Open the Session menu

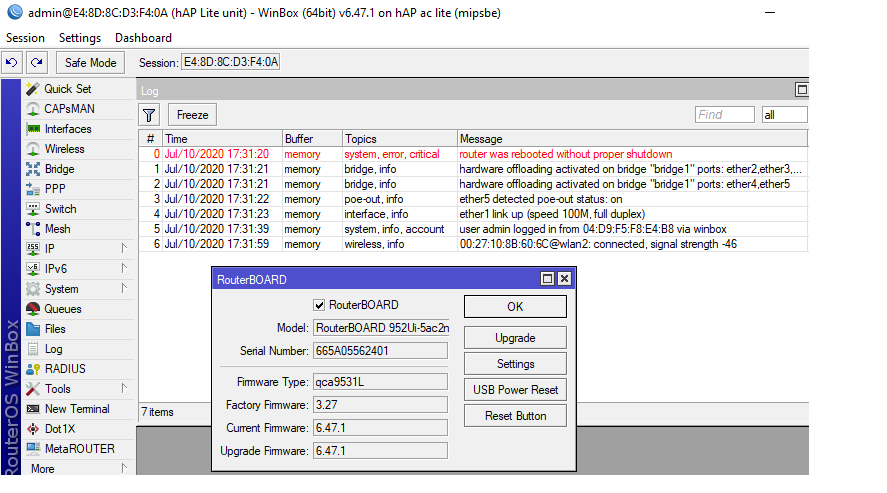[25, 38]
